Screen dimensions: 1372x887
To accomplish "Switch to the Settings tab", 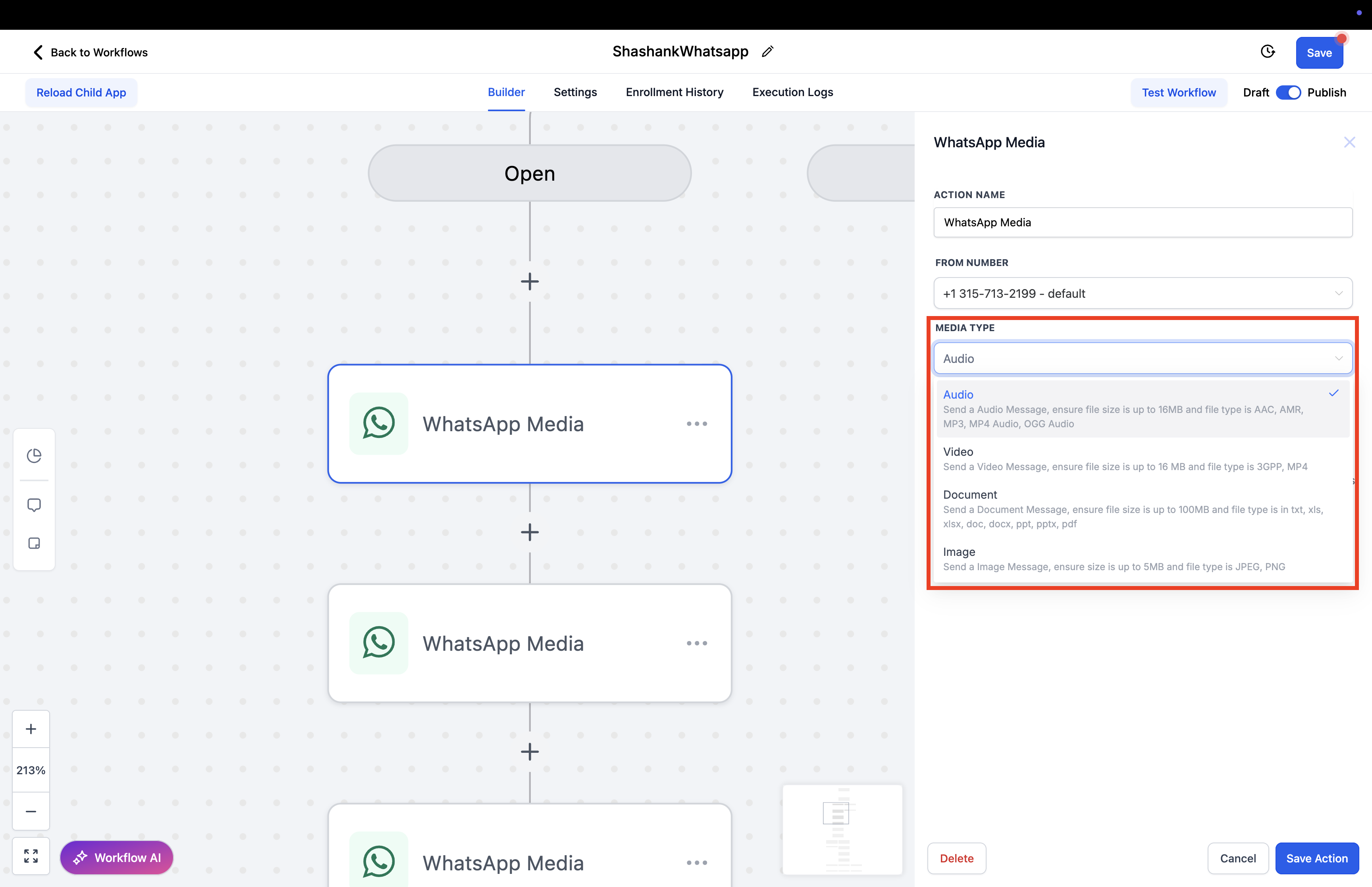I will [575, 92].
